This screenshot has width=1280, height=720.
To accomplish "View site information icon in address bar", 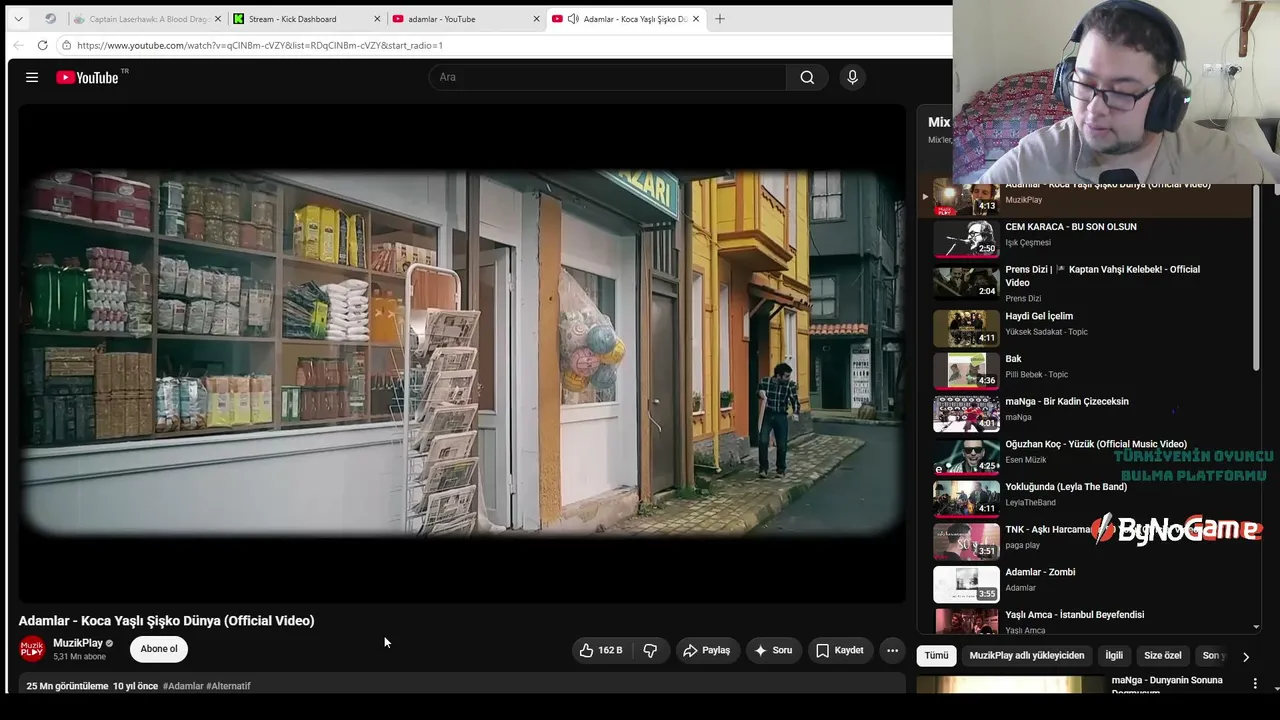I will pyautogui.click(x=66, y=45).
